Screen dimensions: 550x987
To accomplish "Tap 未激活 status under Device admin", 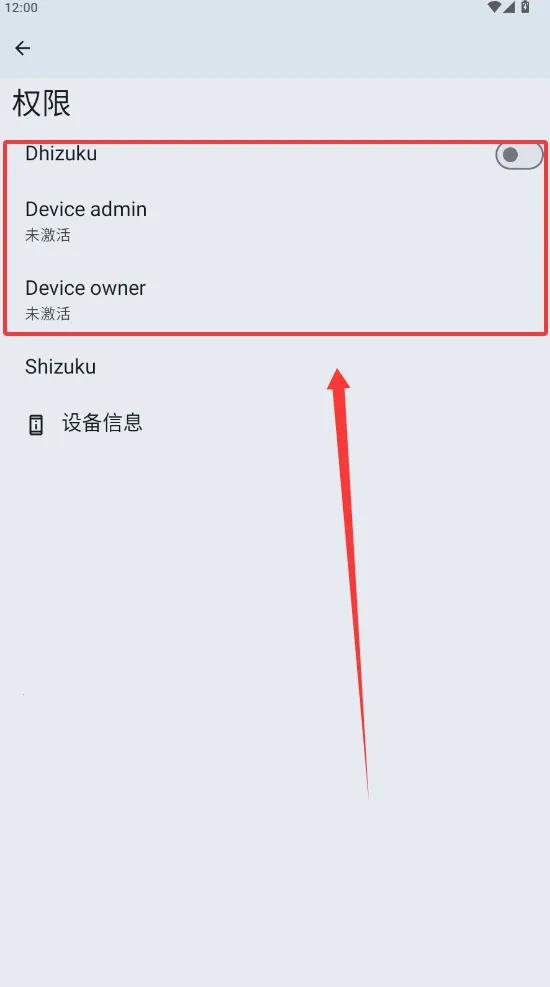I will click(x=48, y=235).
